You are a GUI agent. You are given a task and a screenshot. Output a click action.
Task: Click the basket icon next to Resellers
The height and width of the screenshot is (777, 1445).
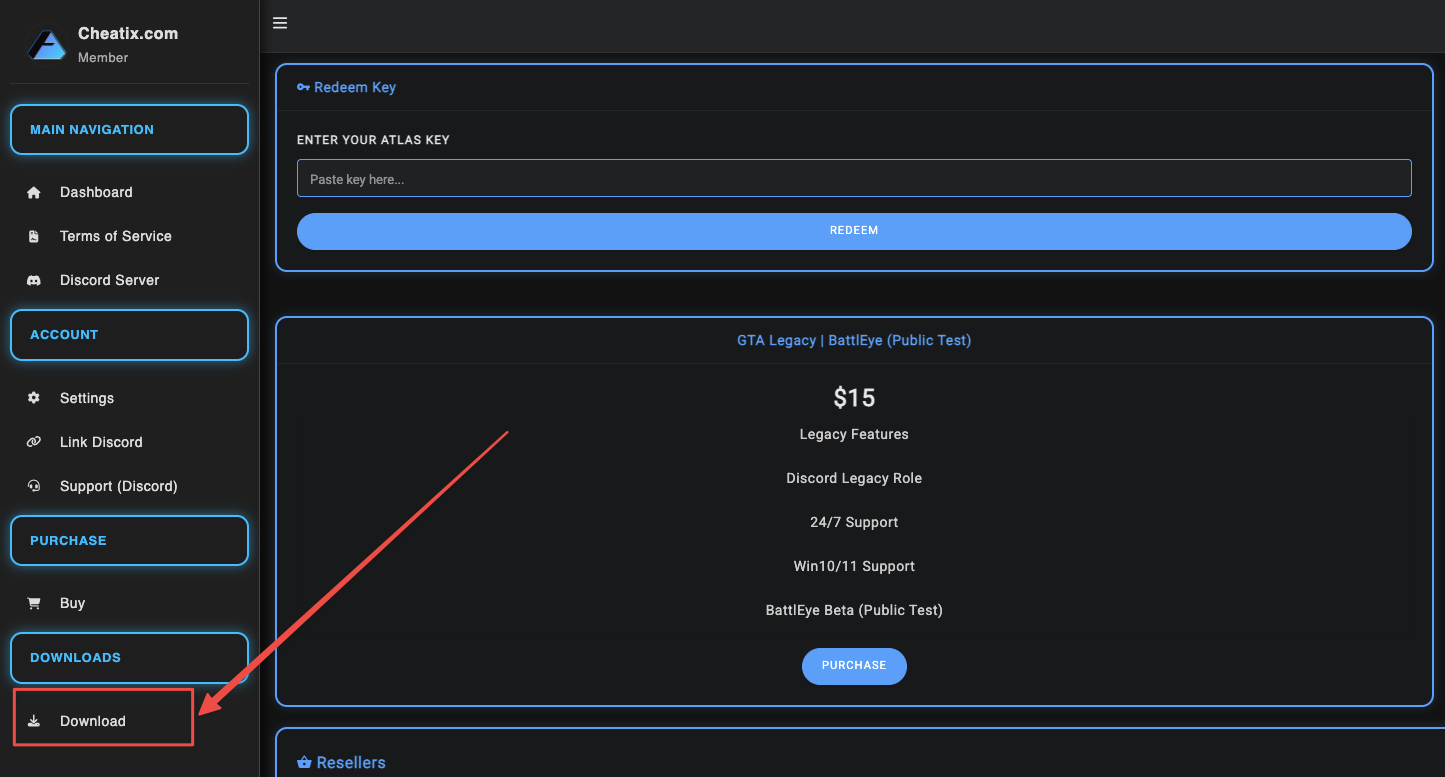pos(304,763)
